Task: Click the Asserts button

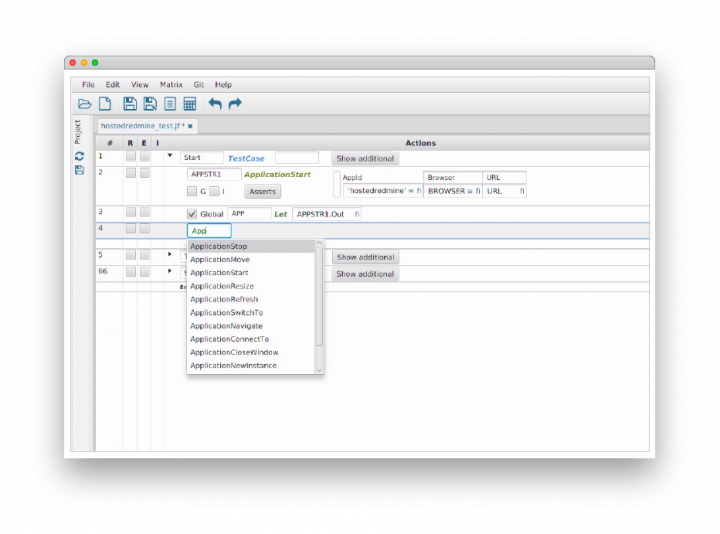Action: (263, 191)
